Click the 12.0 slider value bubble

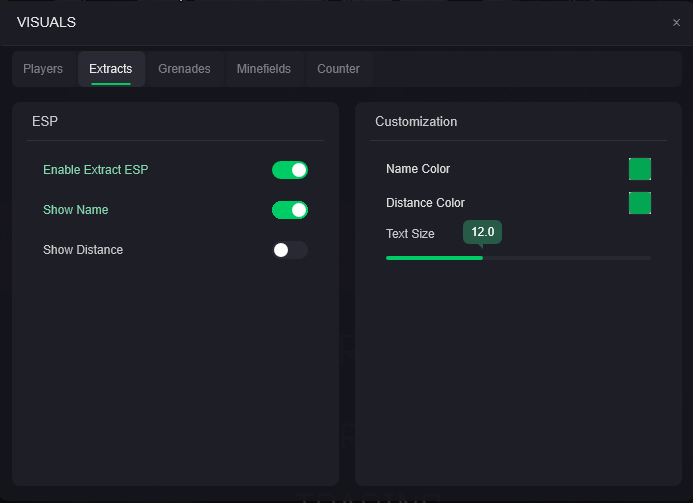[482, 232]
